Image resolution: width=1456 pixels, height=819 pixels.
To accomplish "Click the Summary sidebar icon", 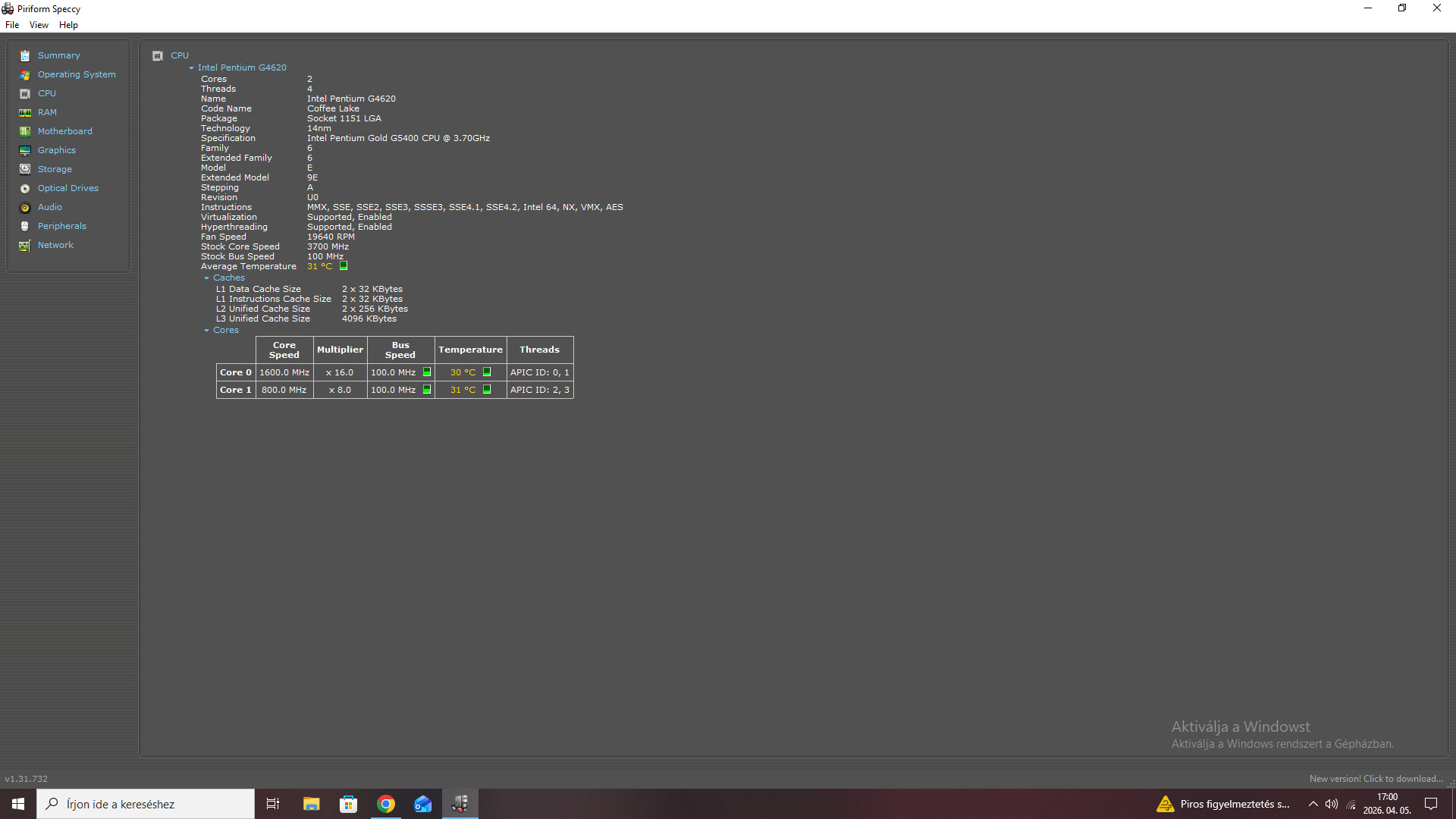I will click(x=25, y=55).
